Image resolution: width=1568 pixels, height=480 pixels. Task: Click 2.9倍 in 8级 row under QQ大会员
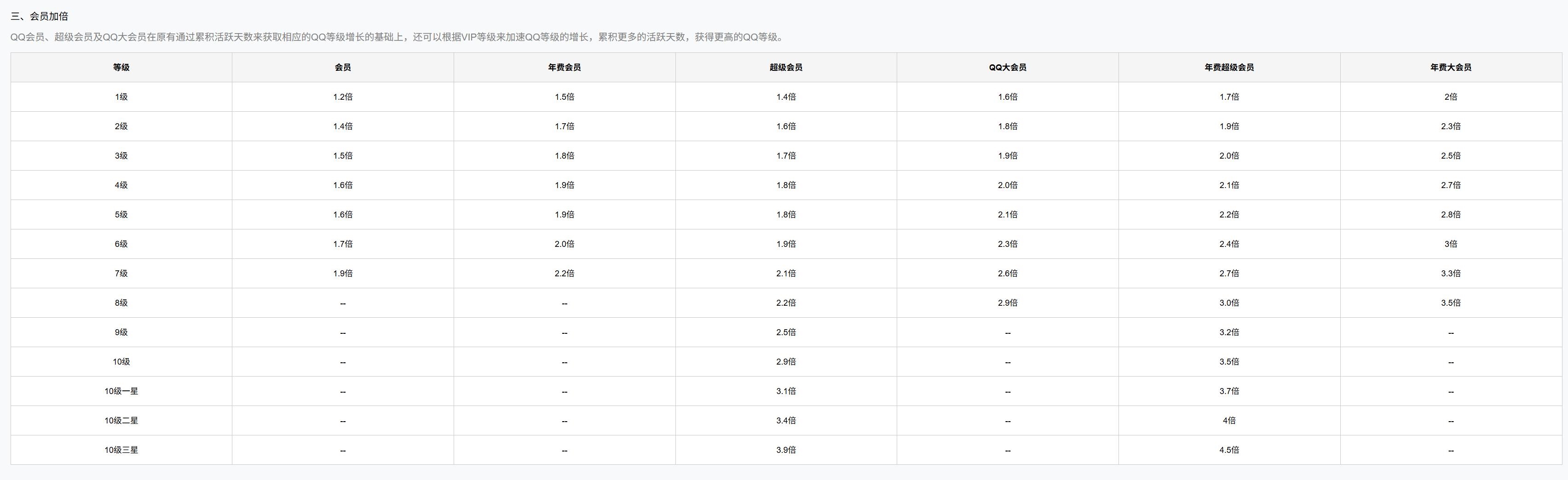tap(1008, 303)
